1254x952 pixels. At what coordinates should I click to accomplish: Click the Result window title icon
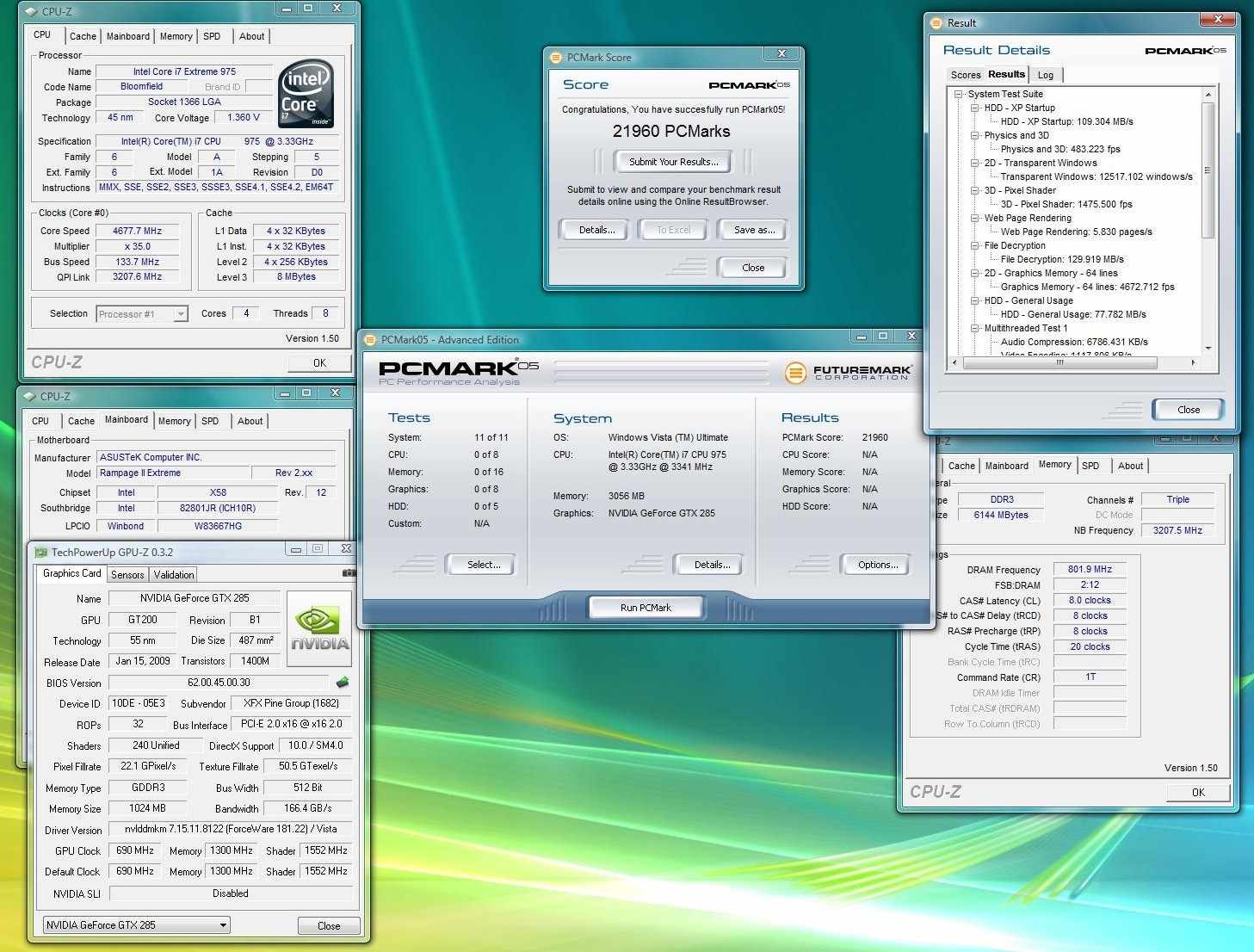tap(937, 23)
